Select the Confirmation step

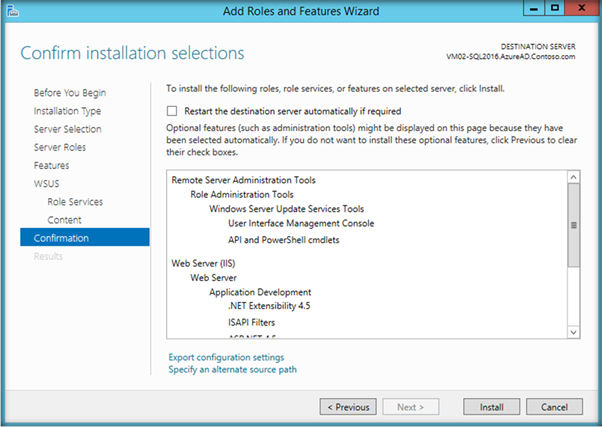click(61, 238)
